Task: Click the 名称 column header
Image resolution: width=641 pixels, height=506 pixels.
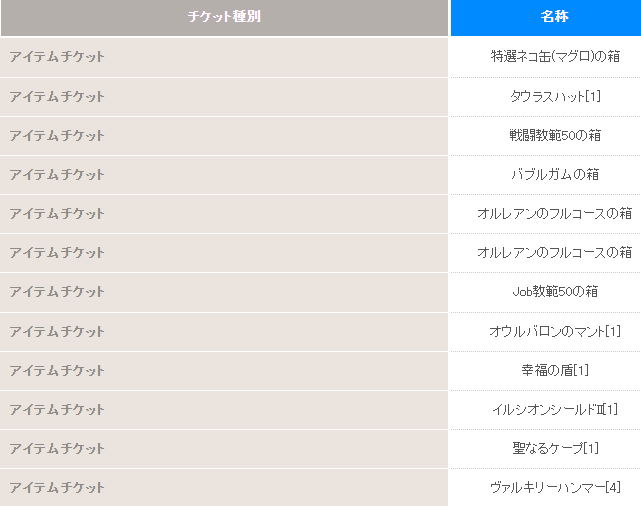Action: click(554, 17)
